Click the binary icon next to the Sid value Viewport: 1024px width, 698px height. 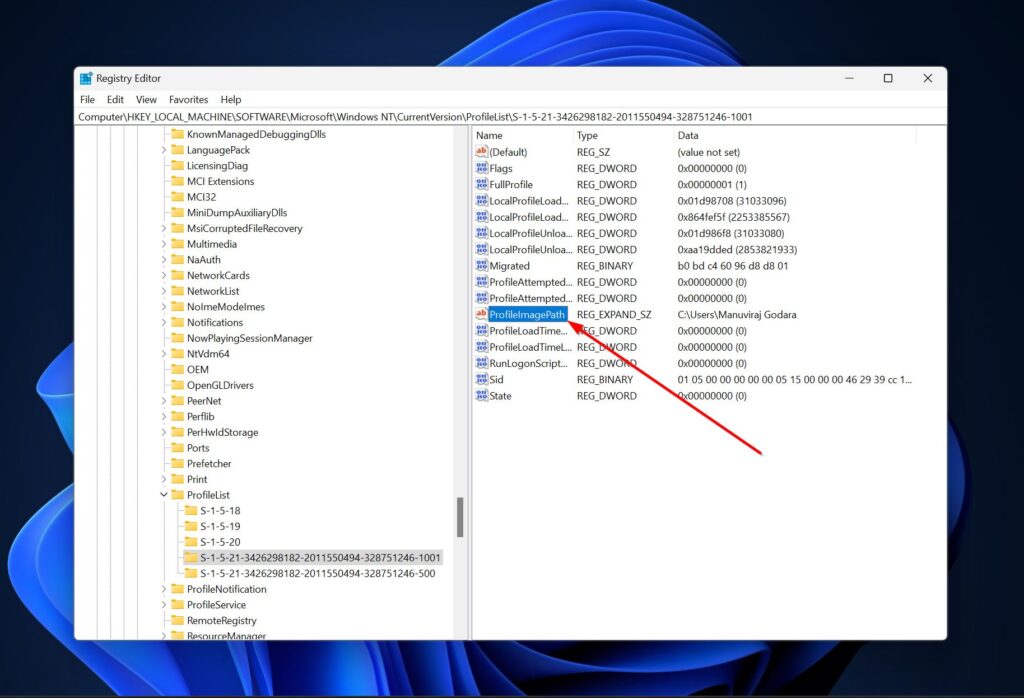point(483,379)
